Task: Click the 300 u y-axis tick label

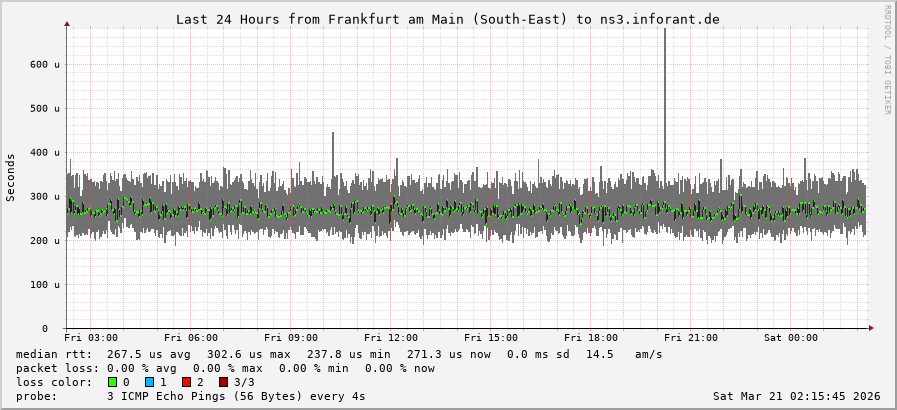Action: [x=44, y=197]
